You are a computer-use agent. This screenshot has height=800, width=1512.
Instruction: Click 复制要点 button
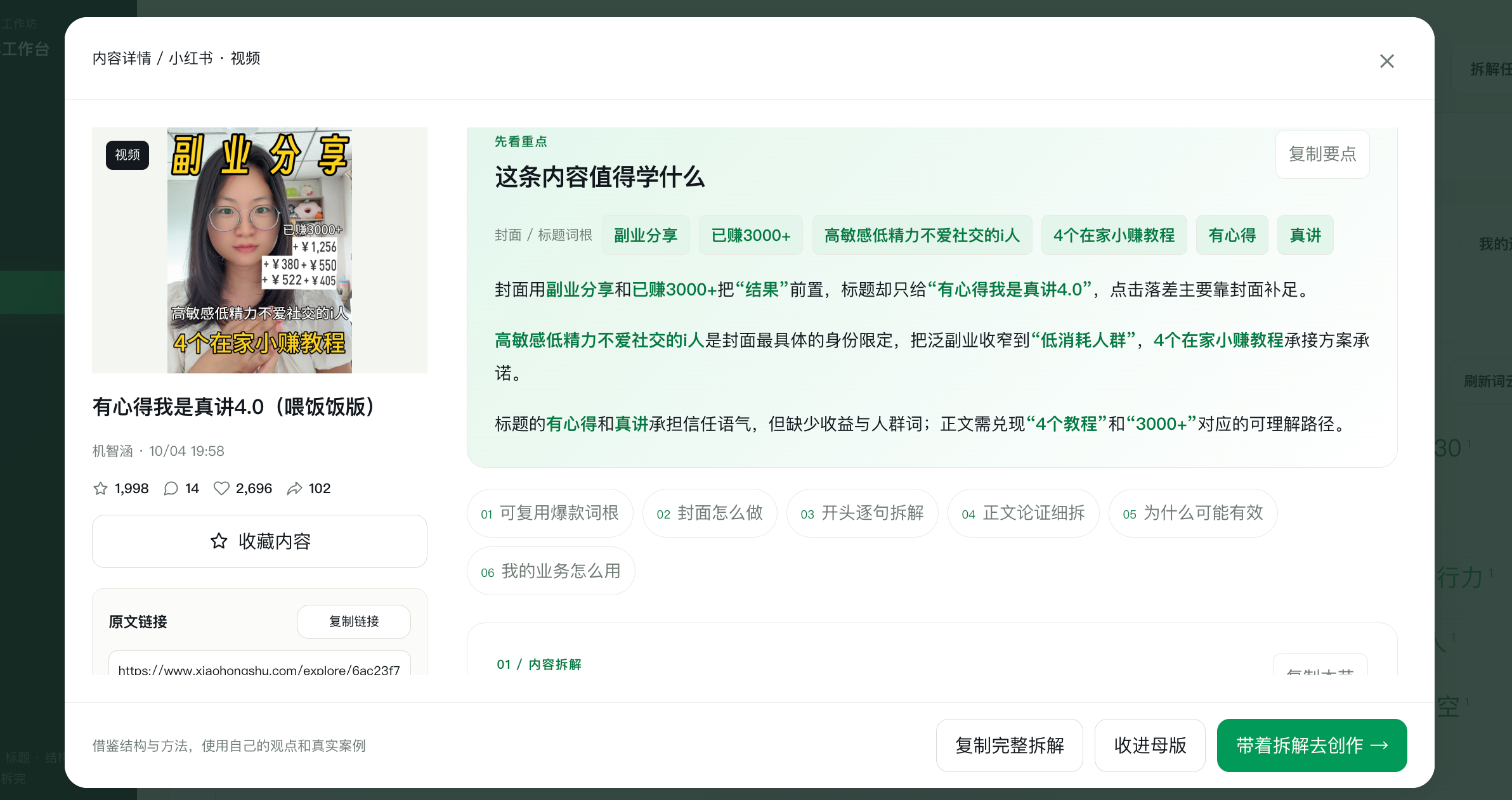point(1322,154)
